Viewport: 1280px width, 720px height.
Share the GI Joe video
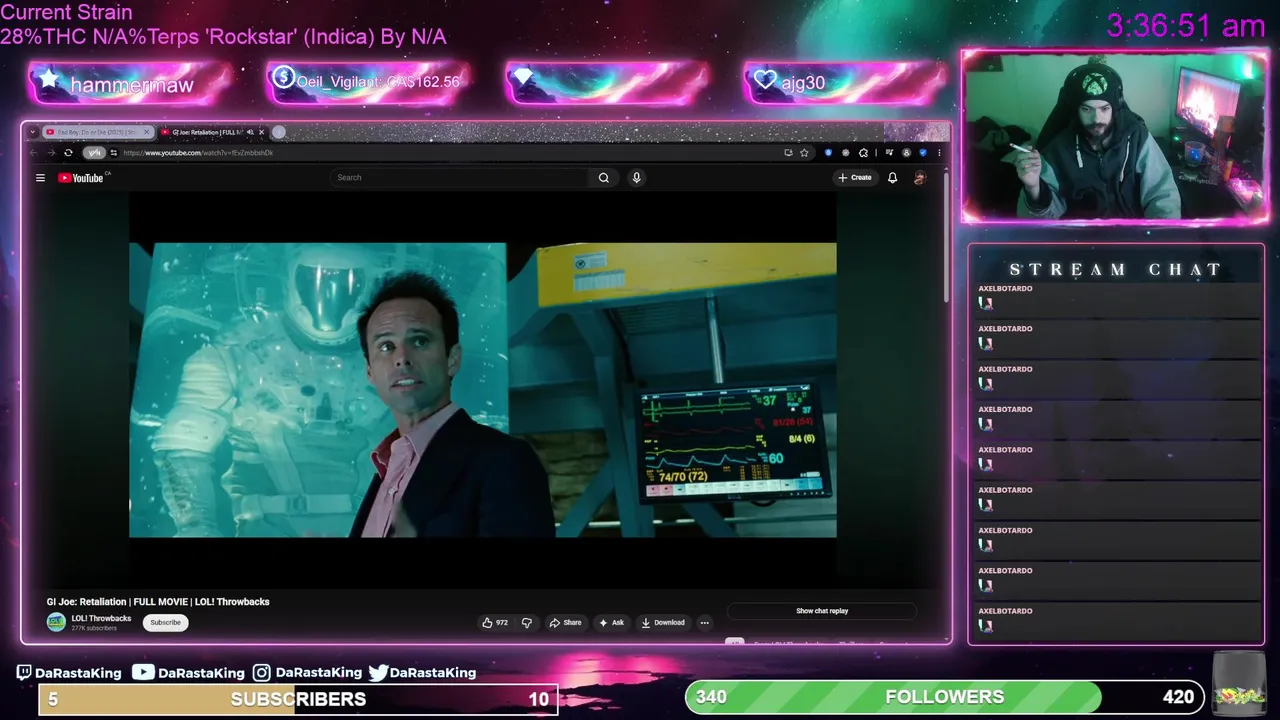click(565, 622)
